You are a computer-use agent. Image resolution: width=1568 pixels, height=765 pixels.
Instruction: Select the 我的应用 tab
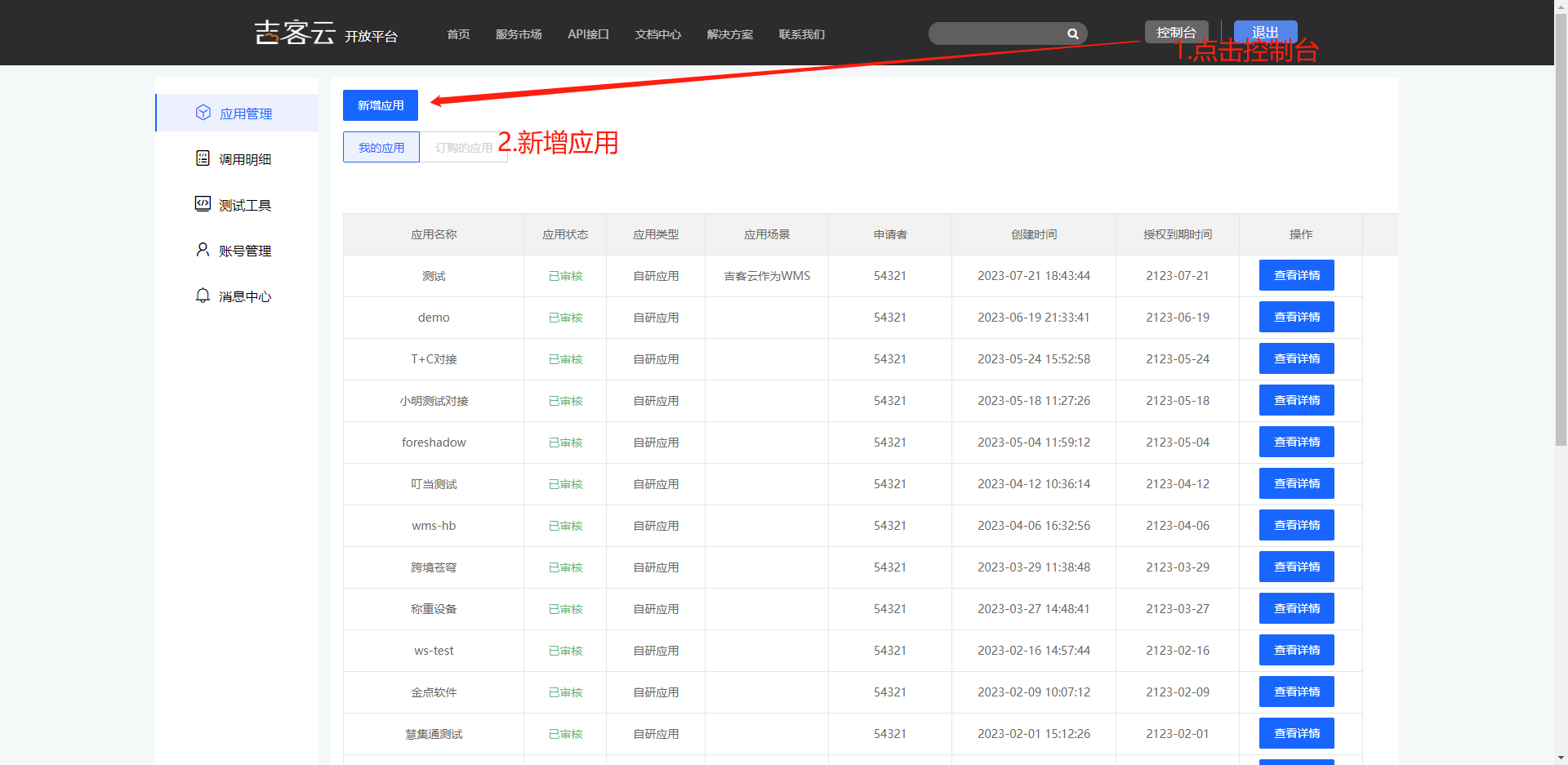click(x=381, y=147)
